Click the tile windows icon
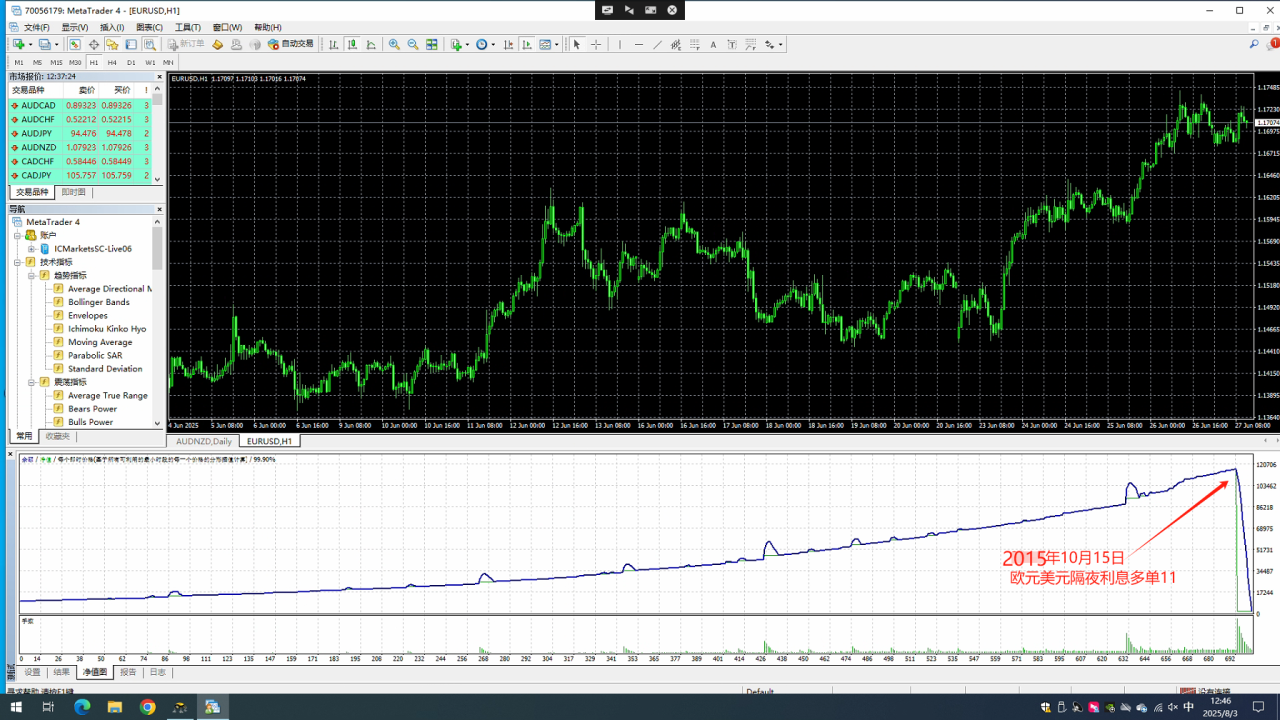 tap(432, 44)
